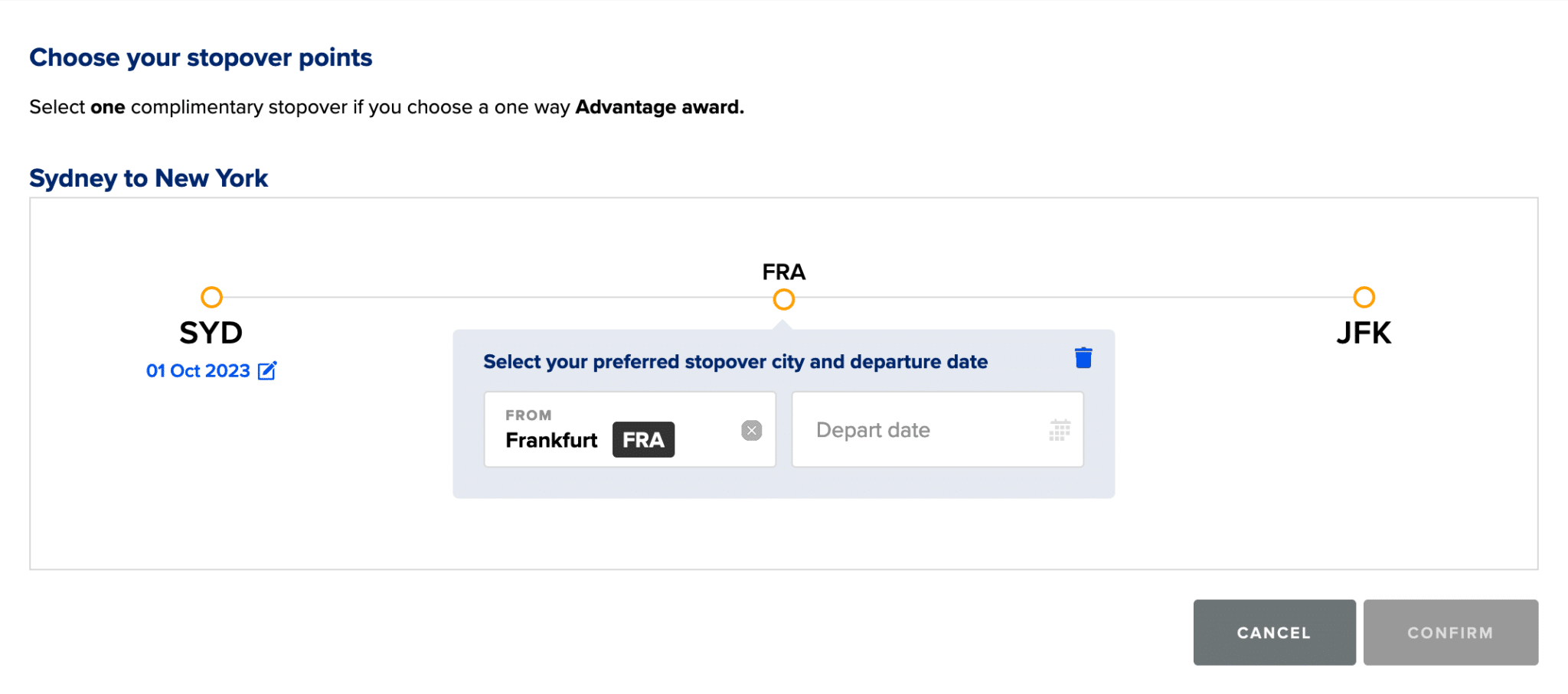The image size is (1568, 694).
Task: Select the FRA stopover circle marker
Action: pos(783,299)
